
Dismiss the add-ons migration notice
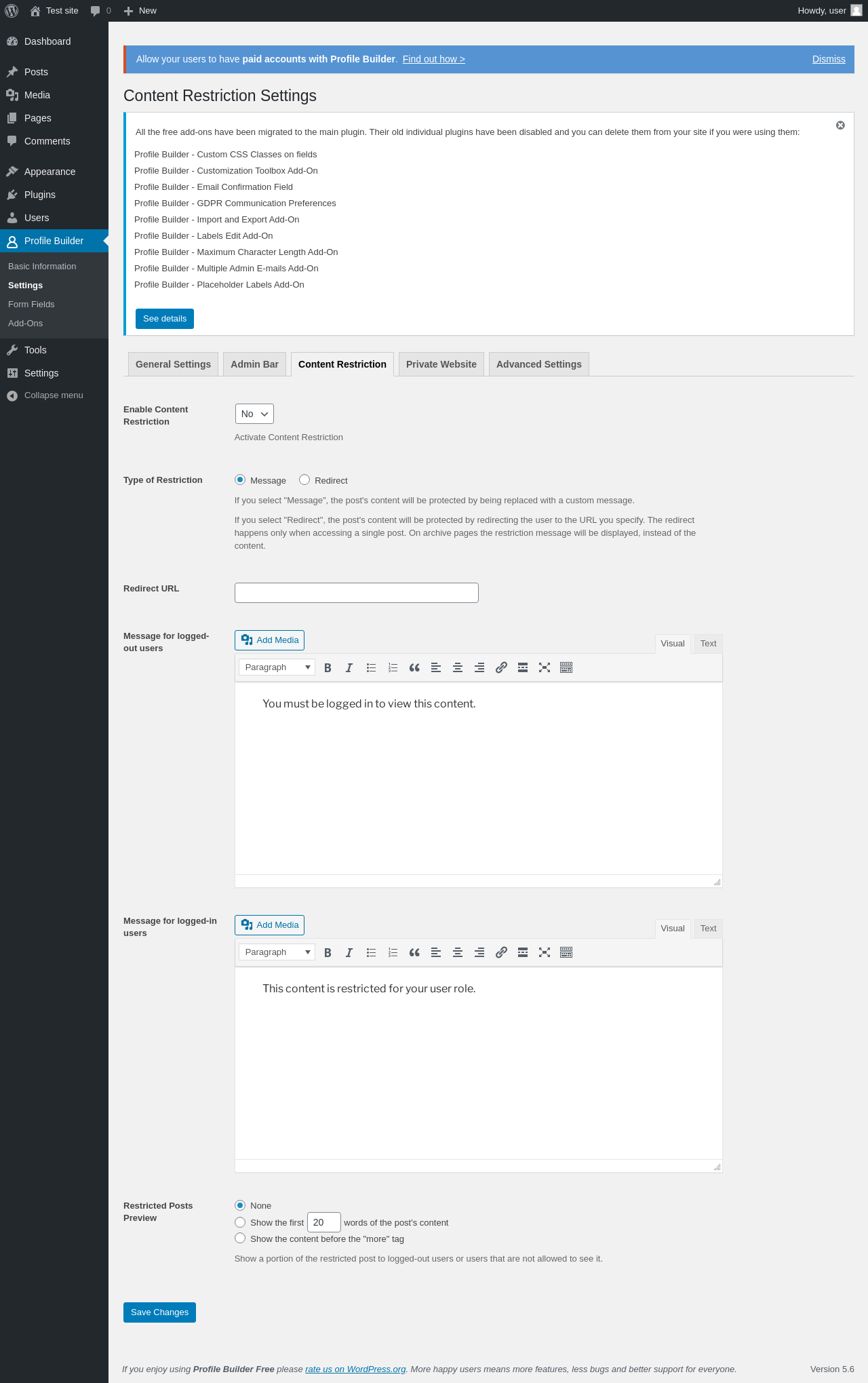[840, 125]
